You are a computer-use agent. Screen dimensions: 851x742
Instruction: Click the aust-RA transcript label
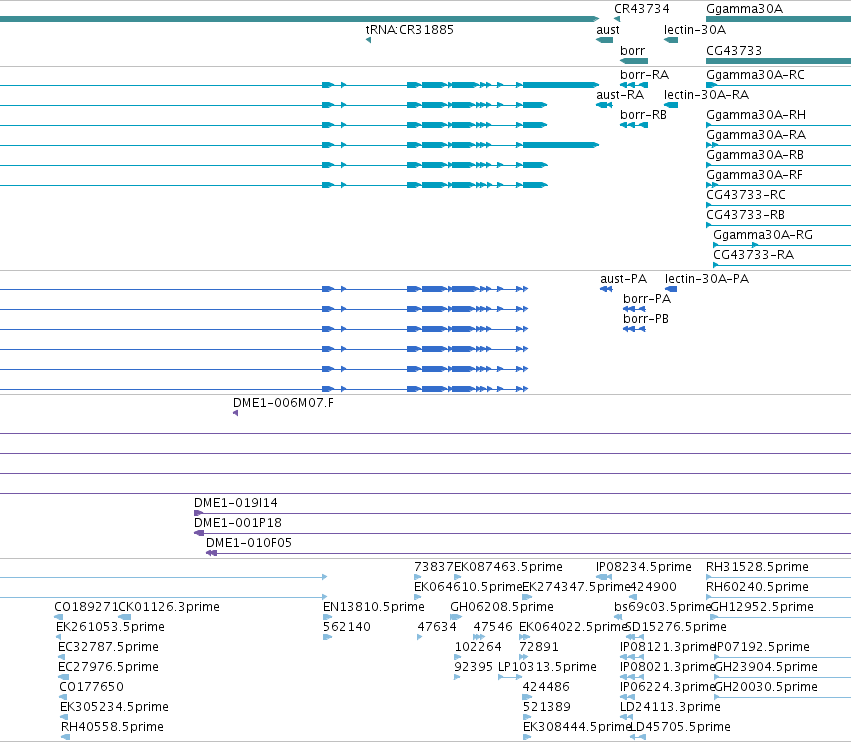pos(620,94)
